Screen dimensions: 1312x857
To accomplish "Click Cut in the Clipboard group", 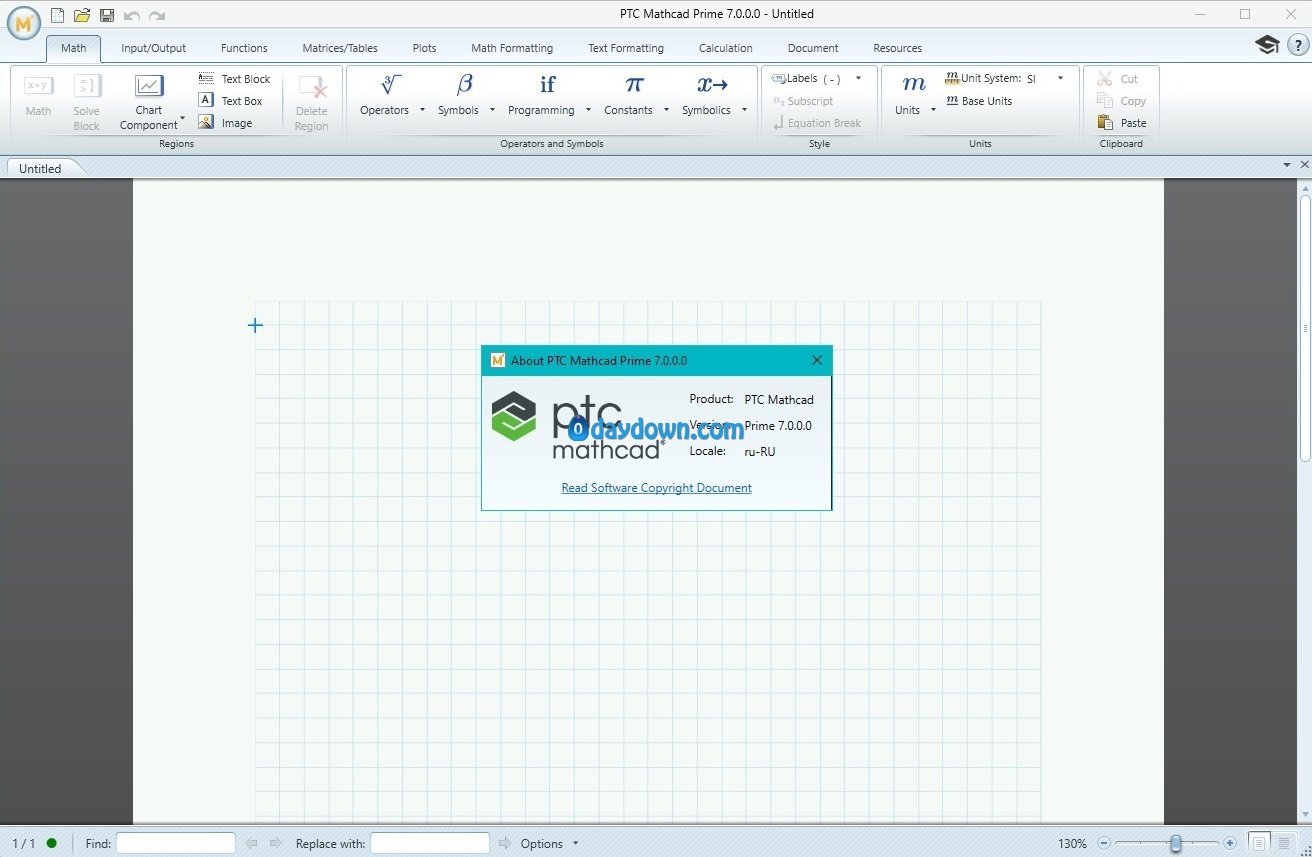I will tap(1118, 79).
